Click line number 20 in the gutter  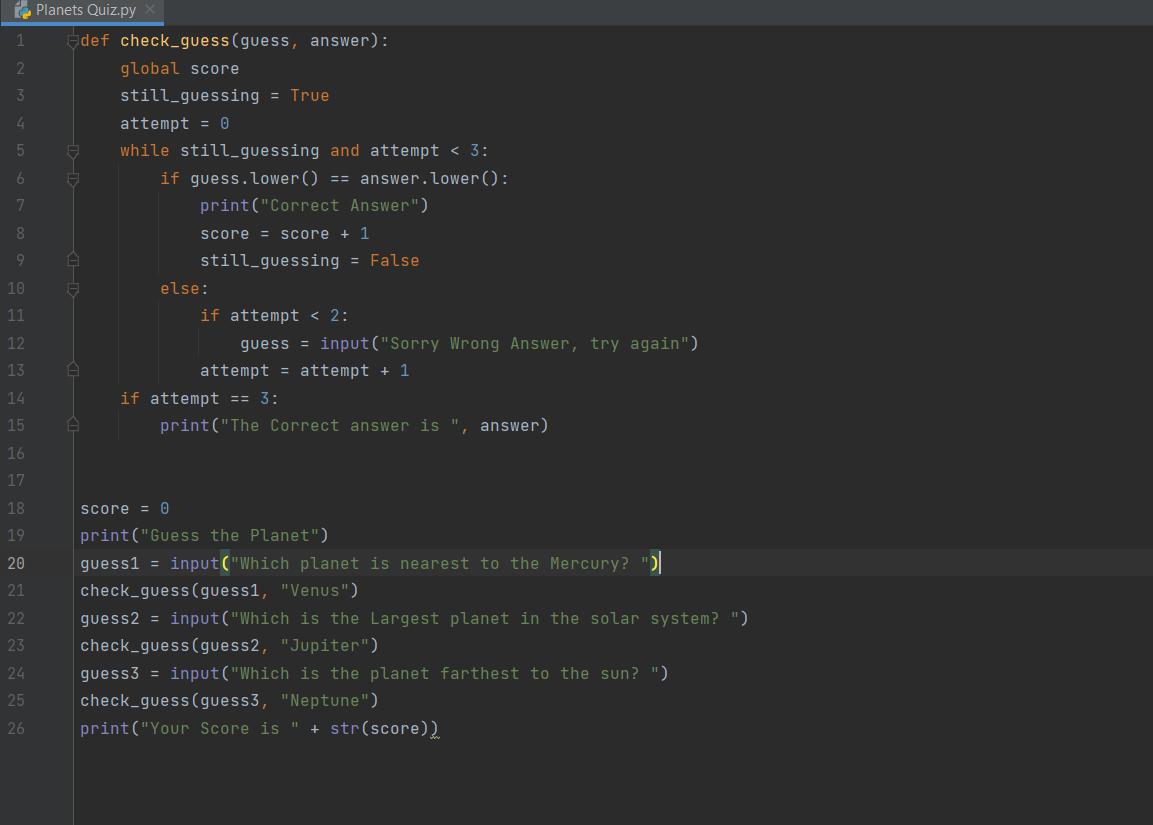point(16,563)
